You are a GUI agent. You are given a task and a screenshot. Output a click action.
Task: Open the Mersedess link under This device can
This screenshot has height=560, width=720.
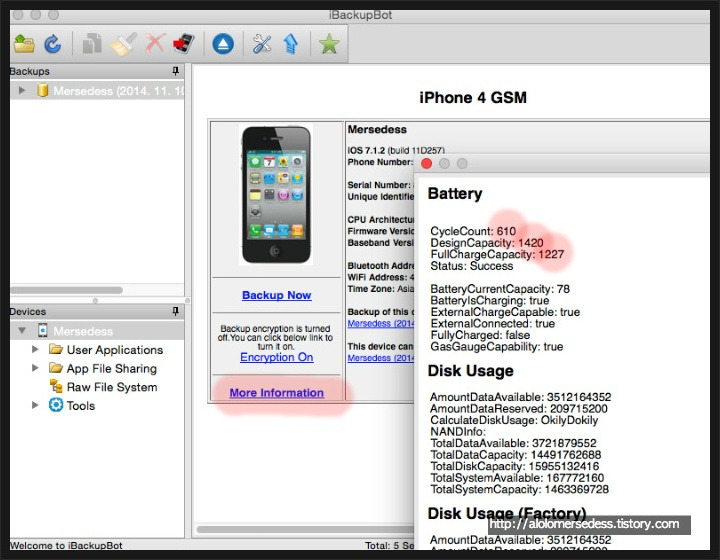tap(380, 358)
